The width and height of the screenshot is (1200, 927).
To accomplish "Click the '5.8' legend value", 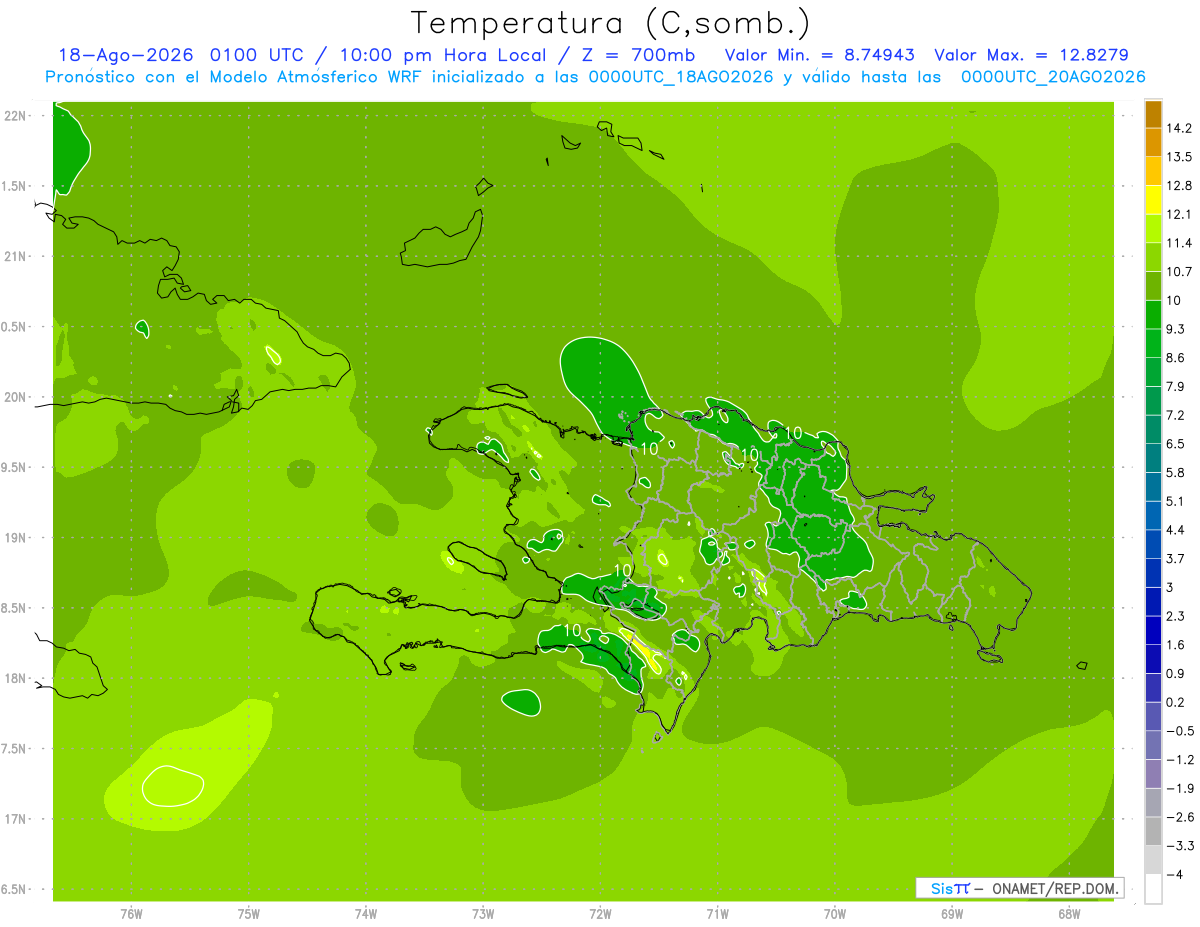I will (1175, 473).
